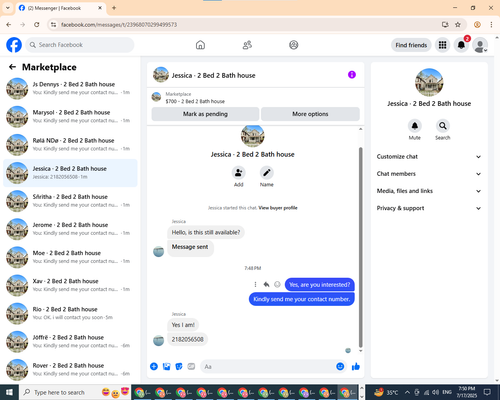The image size is (500, 400).
Task: Open more actions plus icon in composer
Action: (x=154, y=367)
